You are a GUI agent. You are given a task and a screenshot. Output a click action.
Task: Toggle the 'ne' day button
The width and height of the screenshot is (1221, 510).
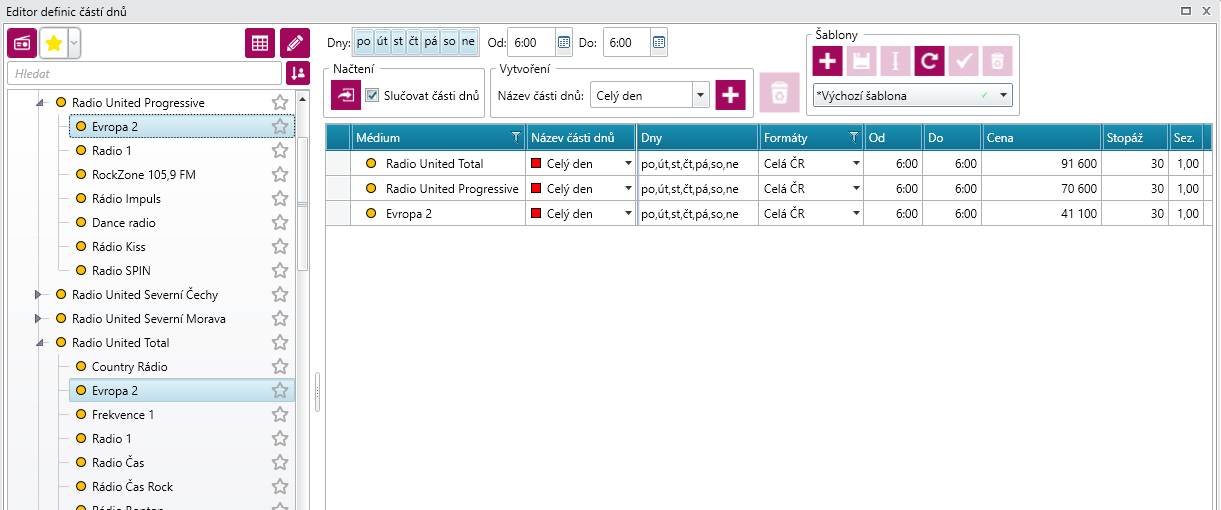(x=468, y=42)
